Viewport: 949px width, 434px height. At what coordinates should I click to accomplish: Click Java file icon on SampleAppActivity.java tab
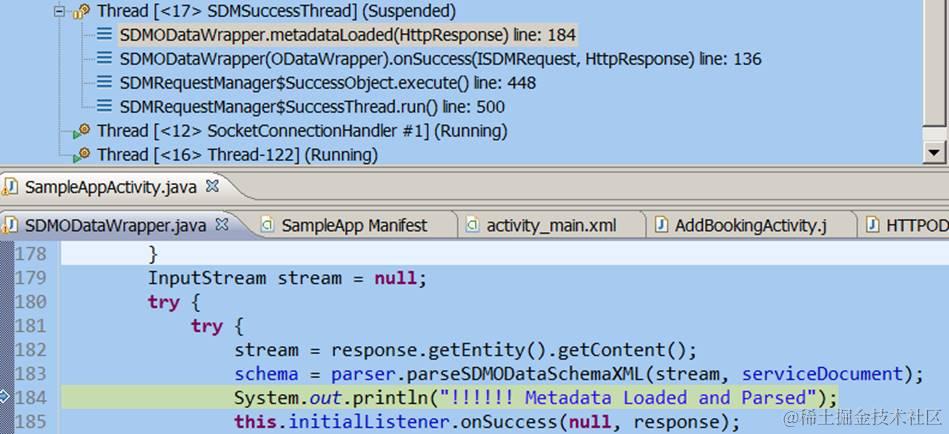(x=10, y=187)
